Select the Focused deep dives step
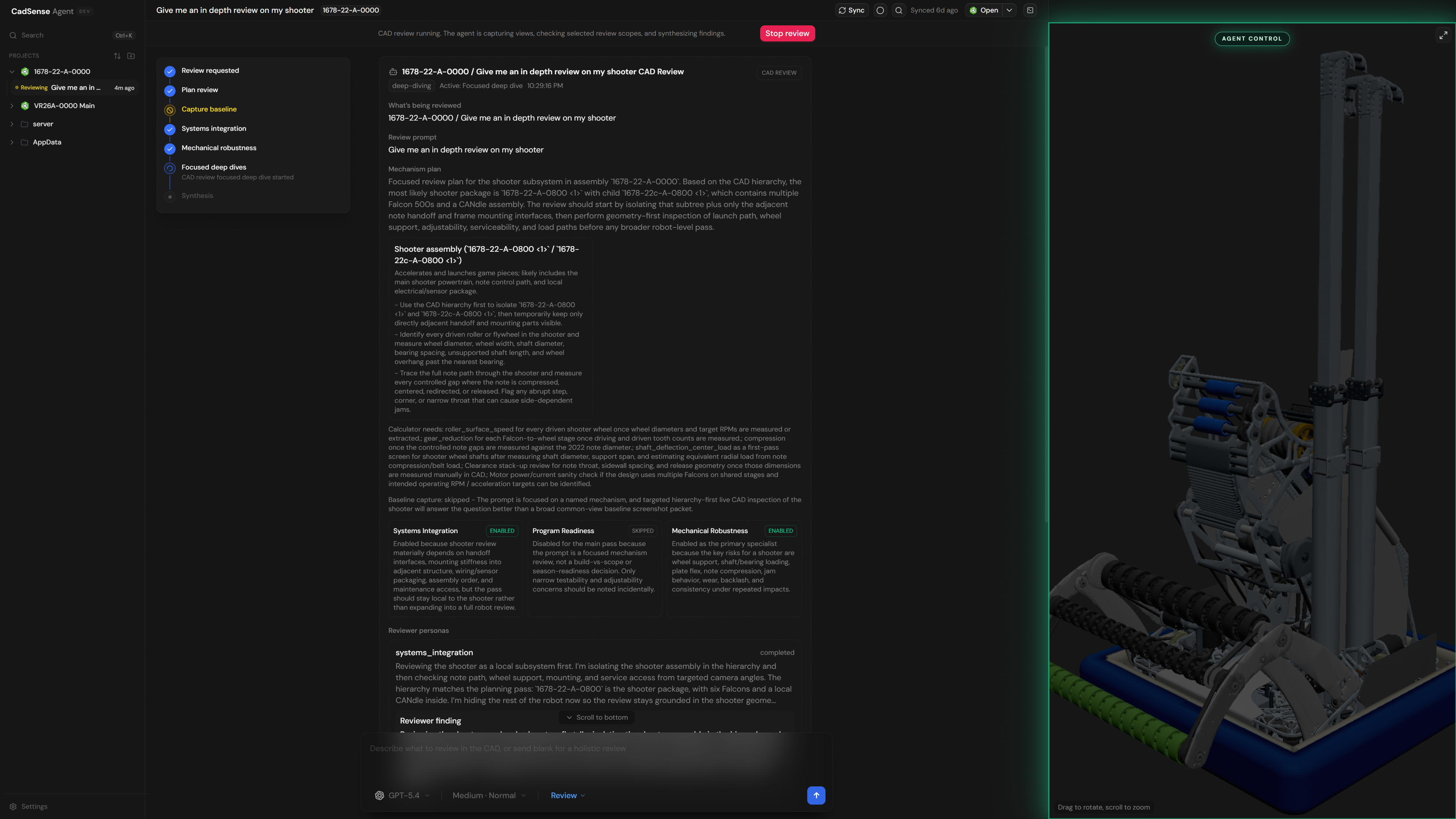Image resolution: width=1456 pixels, height=819 pixels. [213, 167]
